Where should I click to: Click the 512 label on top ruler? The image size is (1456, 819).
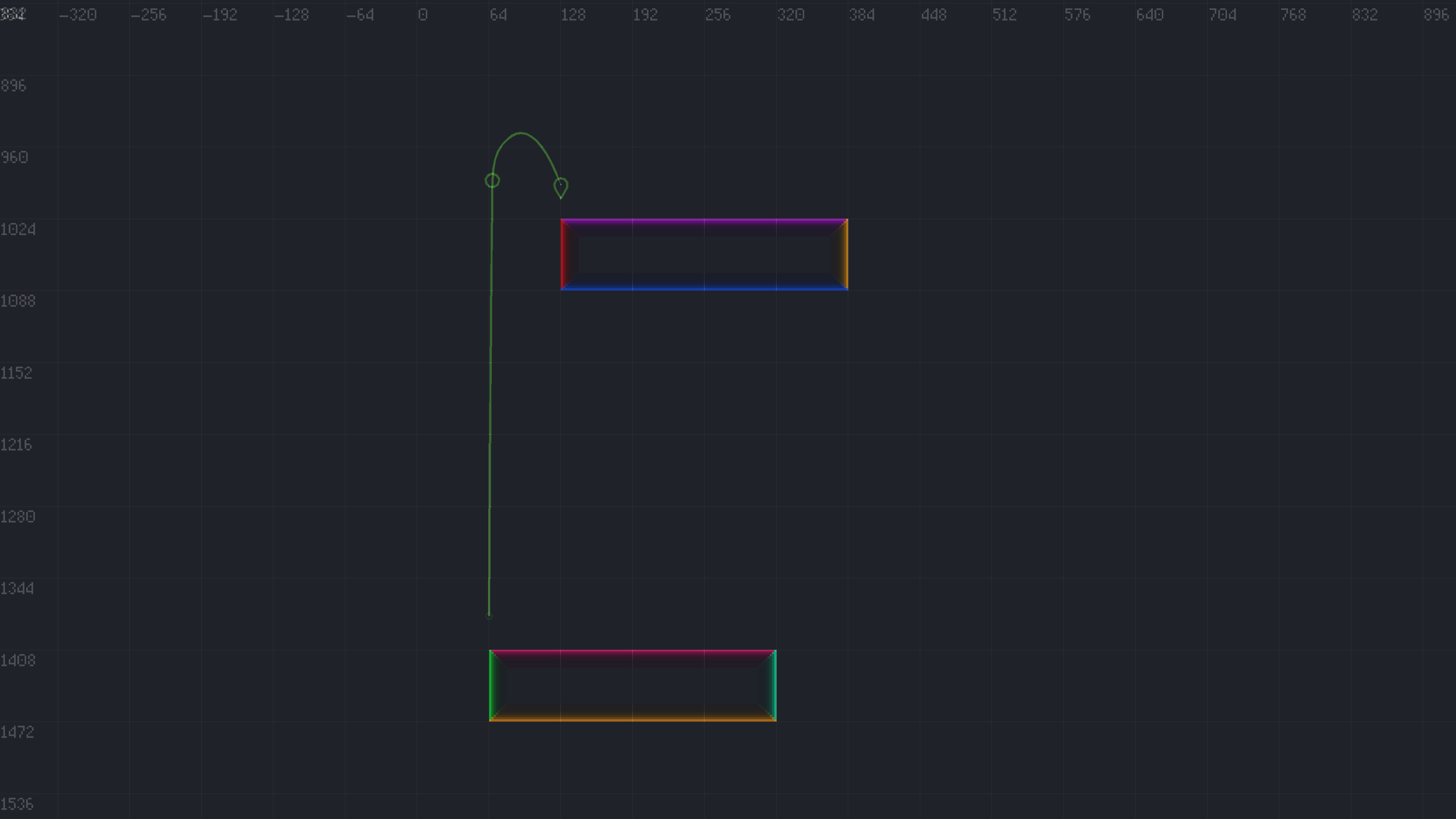[x=1004, y=15]
